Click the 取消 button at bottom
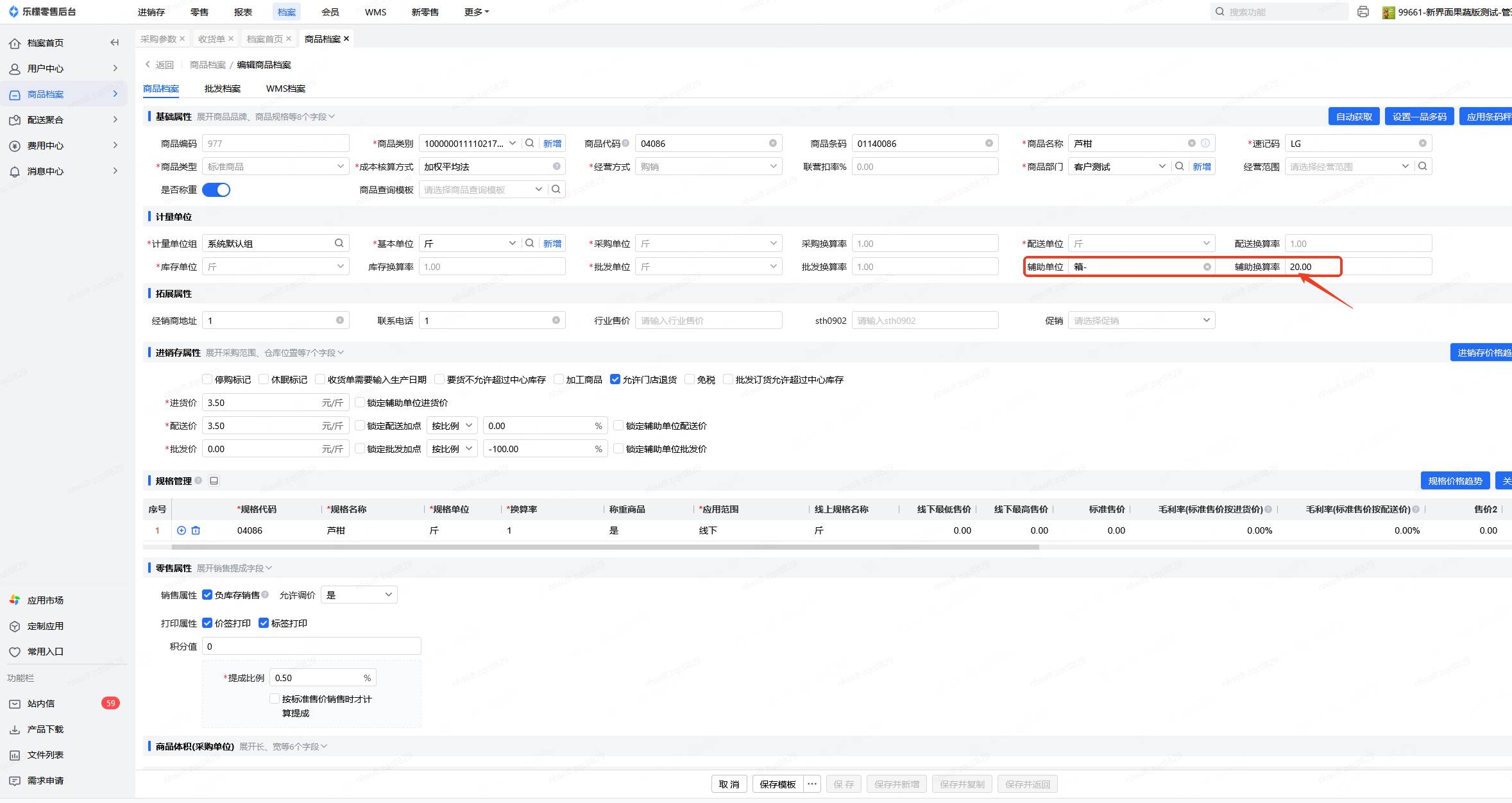The height and width of the screenshot is (803, 1512). (729, 784)
